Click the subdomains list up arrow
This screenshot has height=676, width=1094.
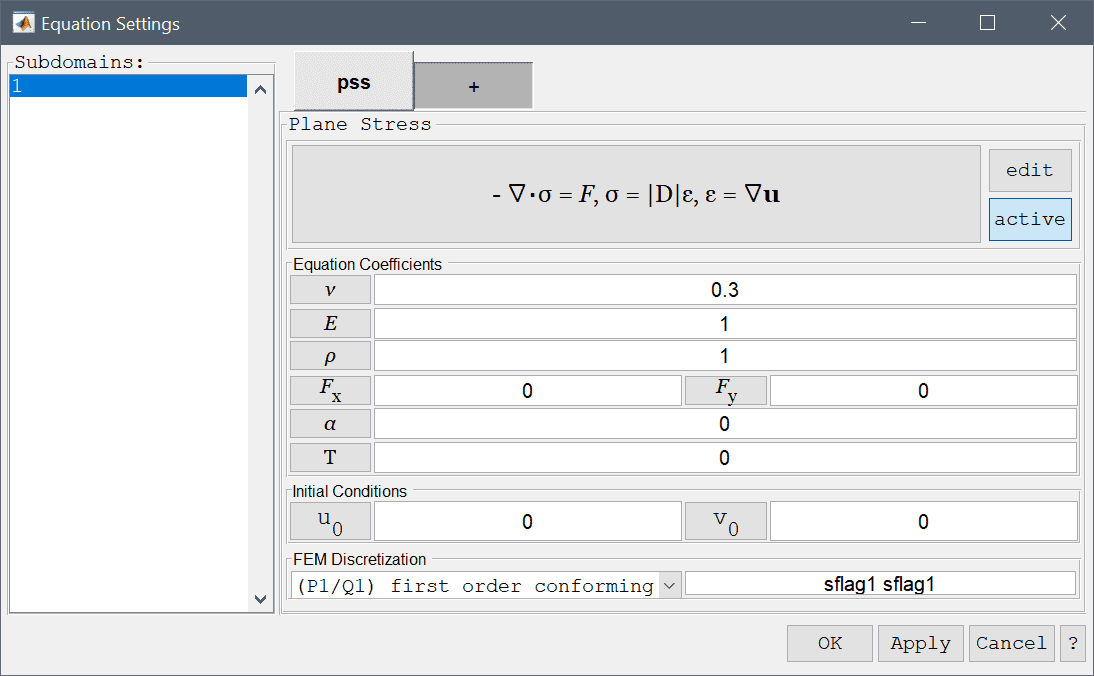coord(260,89)
